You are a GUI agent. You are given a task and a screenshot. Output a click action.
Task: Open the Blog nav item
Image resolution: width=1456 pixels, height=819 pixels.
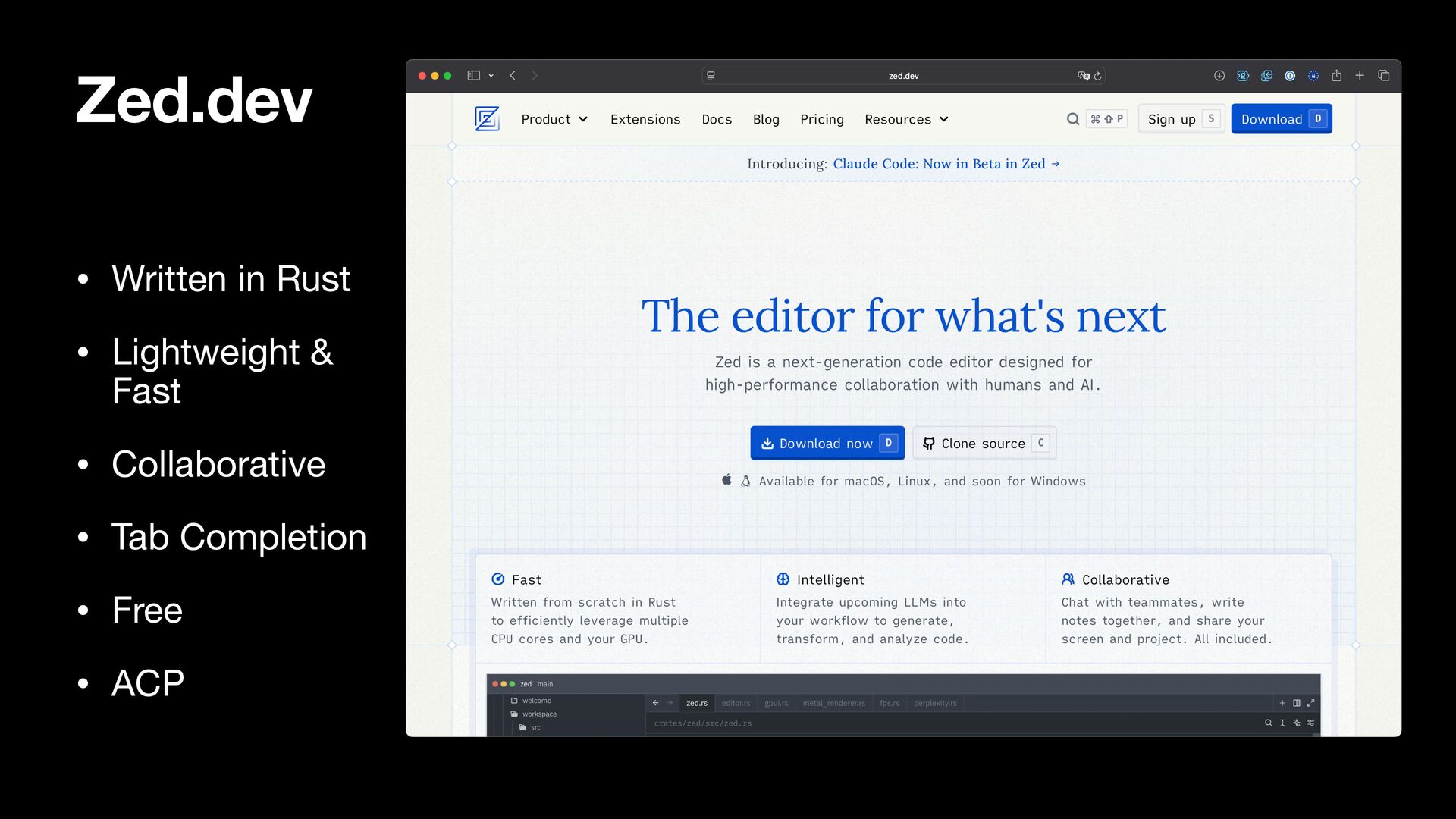pyautogui.click(x=766, y=119)
